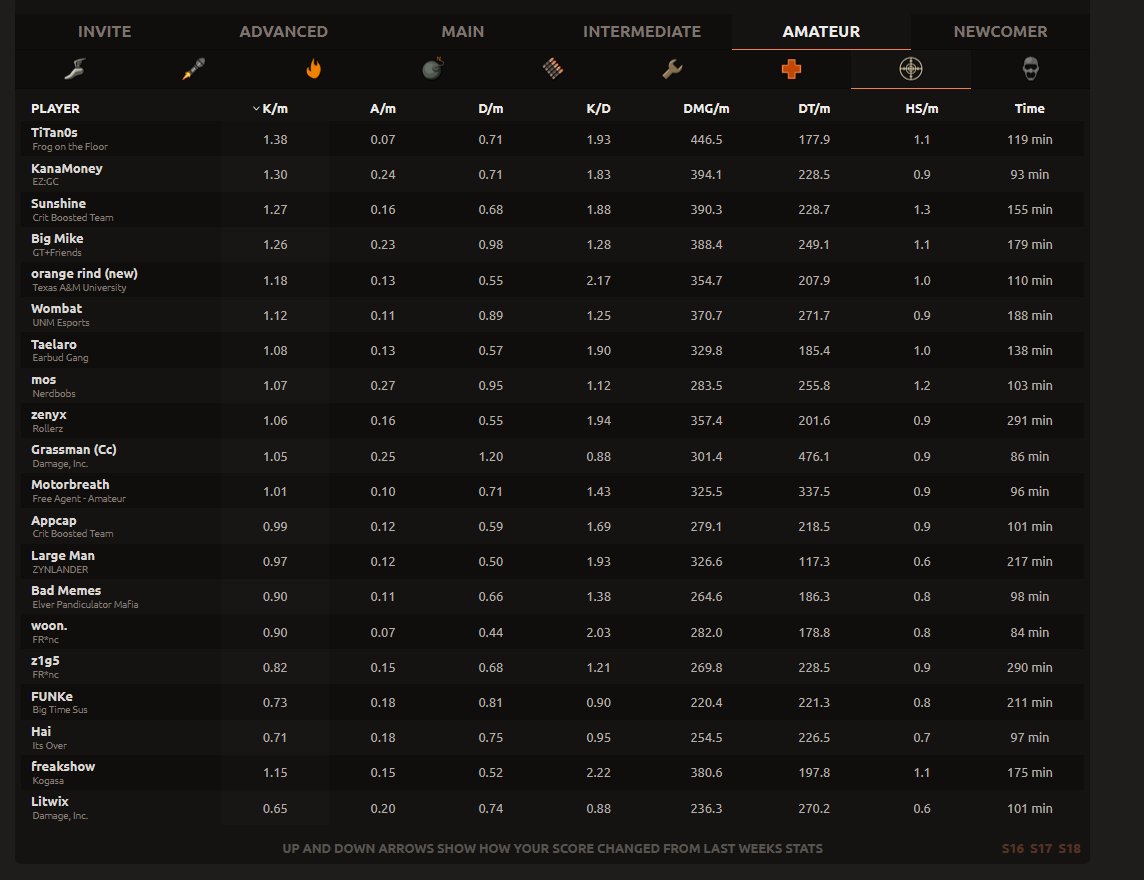1144x880 pixels.
Task: Select the Engineer wrench class icon
Action: pos(672,69)
